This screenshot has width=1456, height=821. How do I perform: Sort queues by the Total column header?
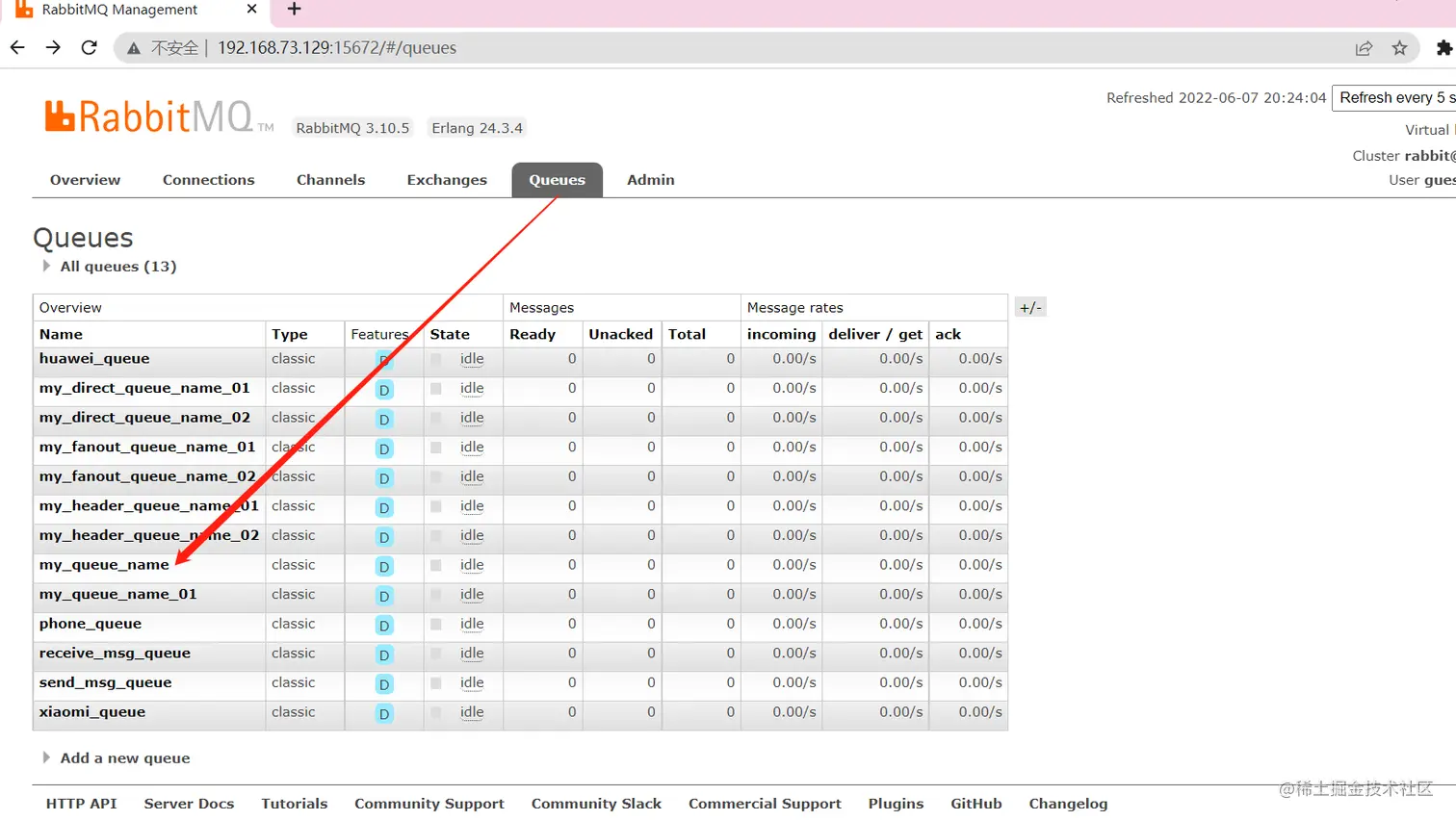point(687,334)
